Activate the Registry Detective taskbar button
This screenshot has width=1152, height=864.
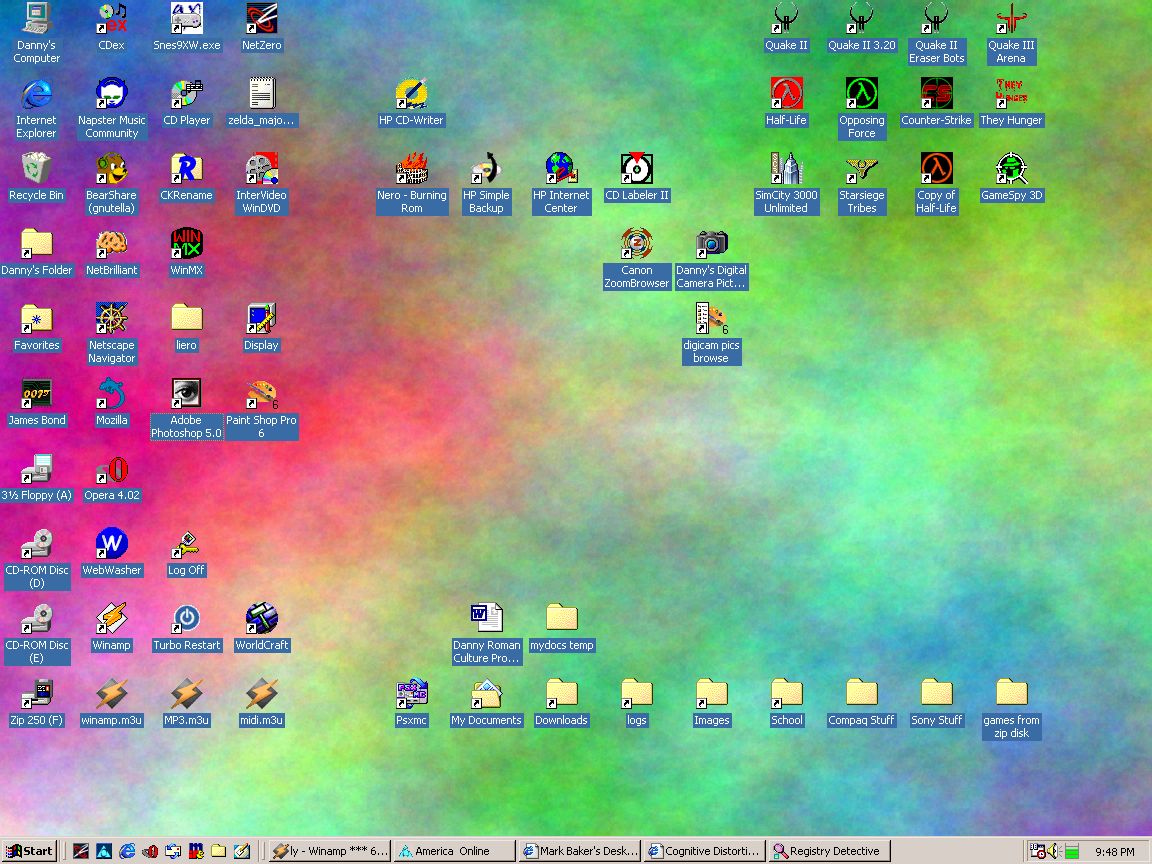click(x=828, y=851)
